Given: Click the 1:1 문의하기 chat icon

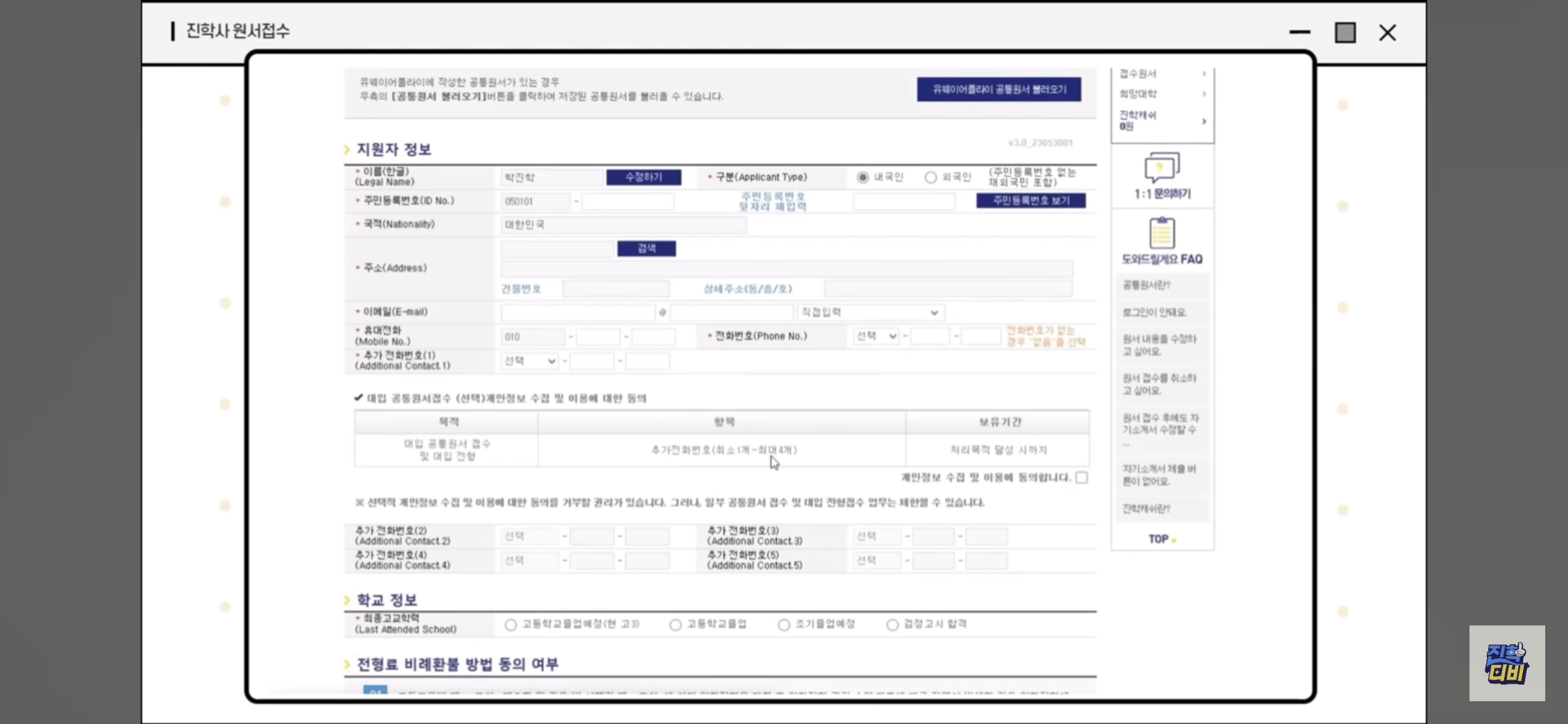Looking at the screenshot, I should coord(1161,168).
